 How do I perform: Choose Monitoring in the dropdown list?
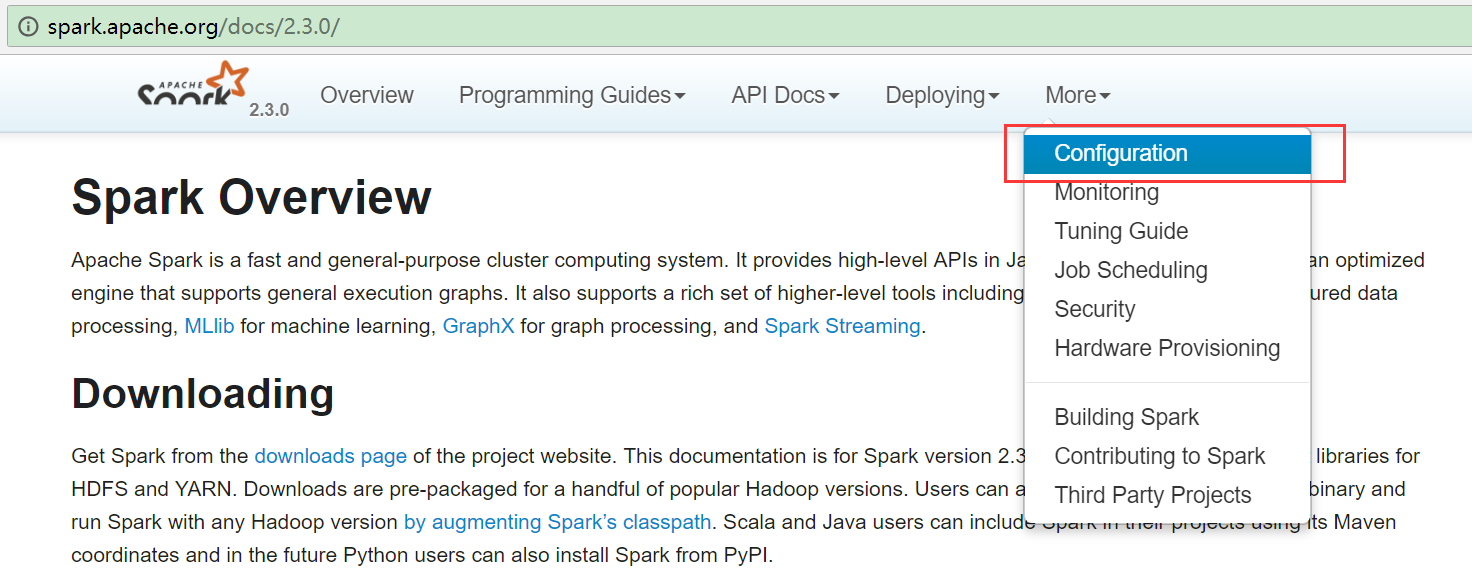coord(1106,192)
